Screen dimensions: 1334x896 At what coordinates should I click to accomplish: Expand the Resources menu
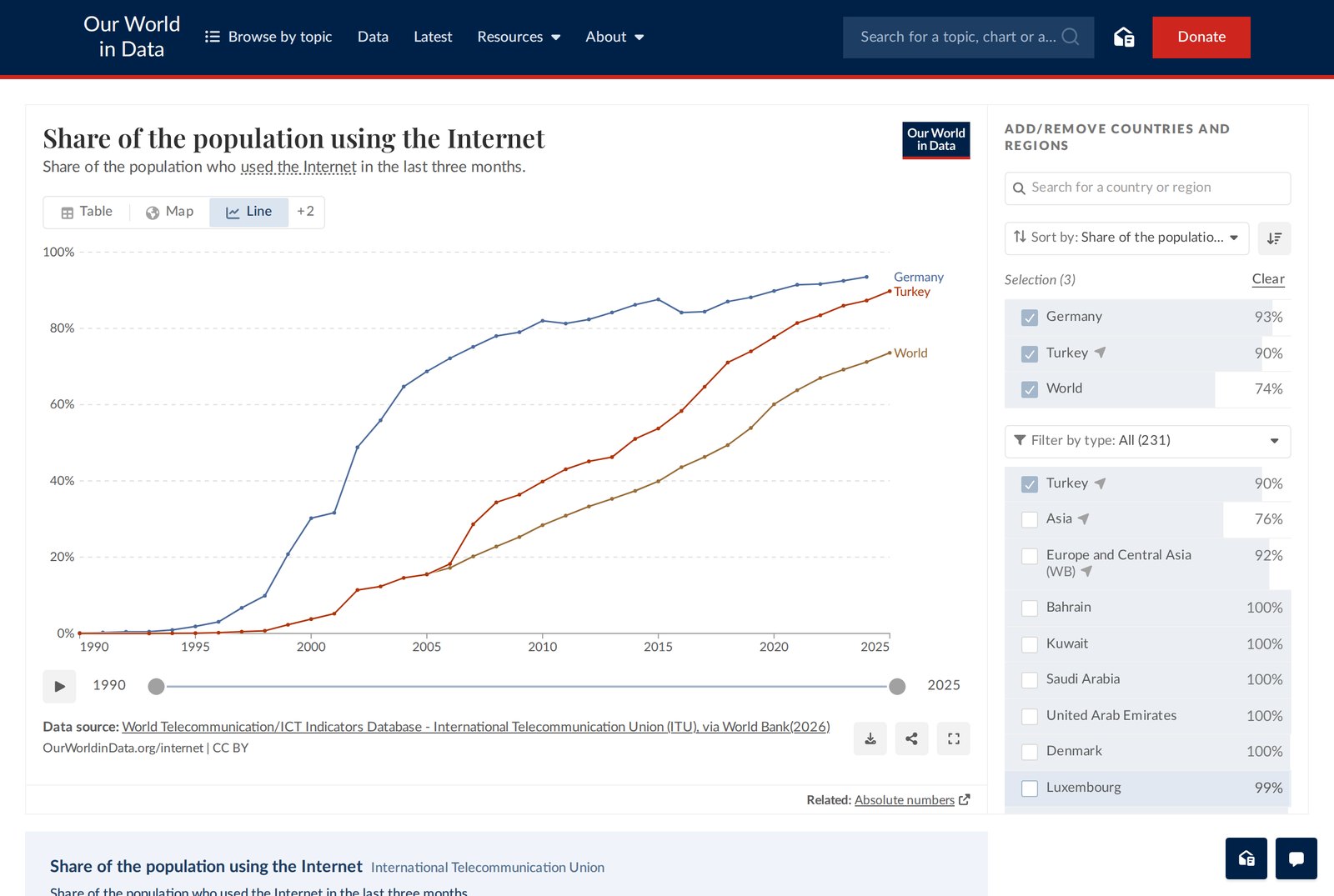click(519, 37)
